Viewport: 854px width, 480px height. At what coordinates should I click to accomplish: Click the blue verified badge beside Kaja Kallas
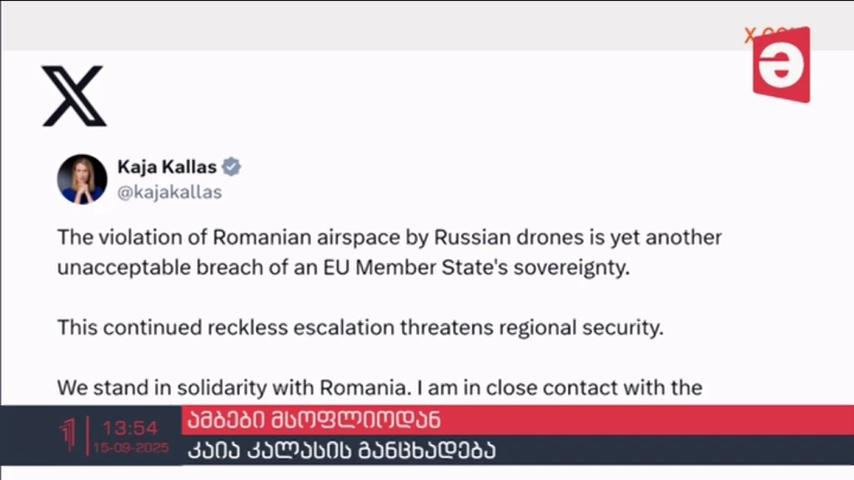[x=231, y=167]
